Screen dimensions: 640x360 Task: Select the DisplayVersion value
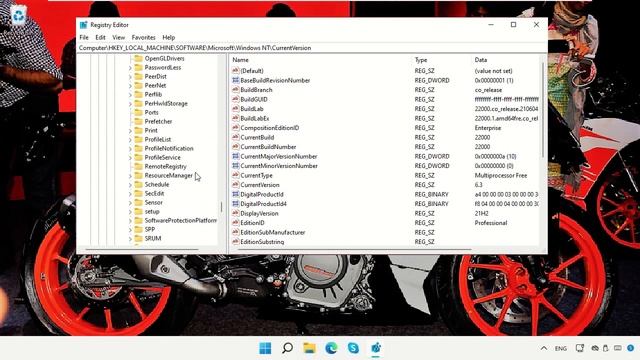259,213
